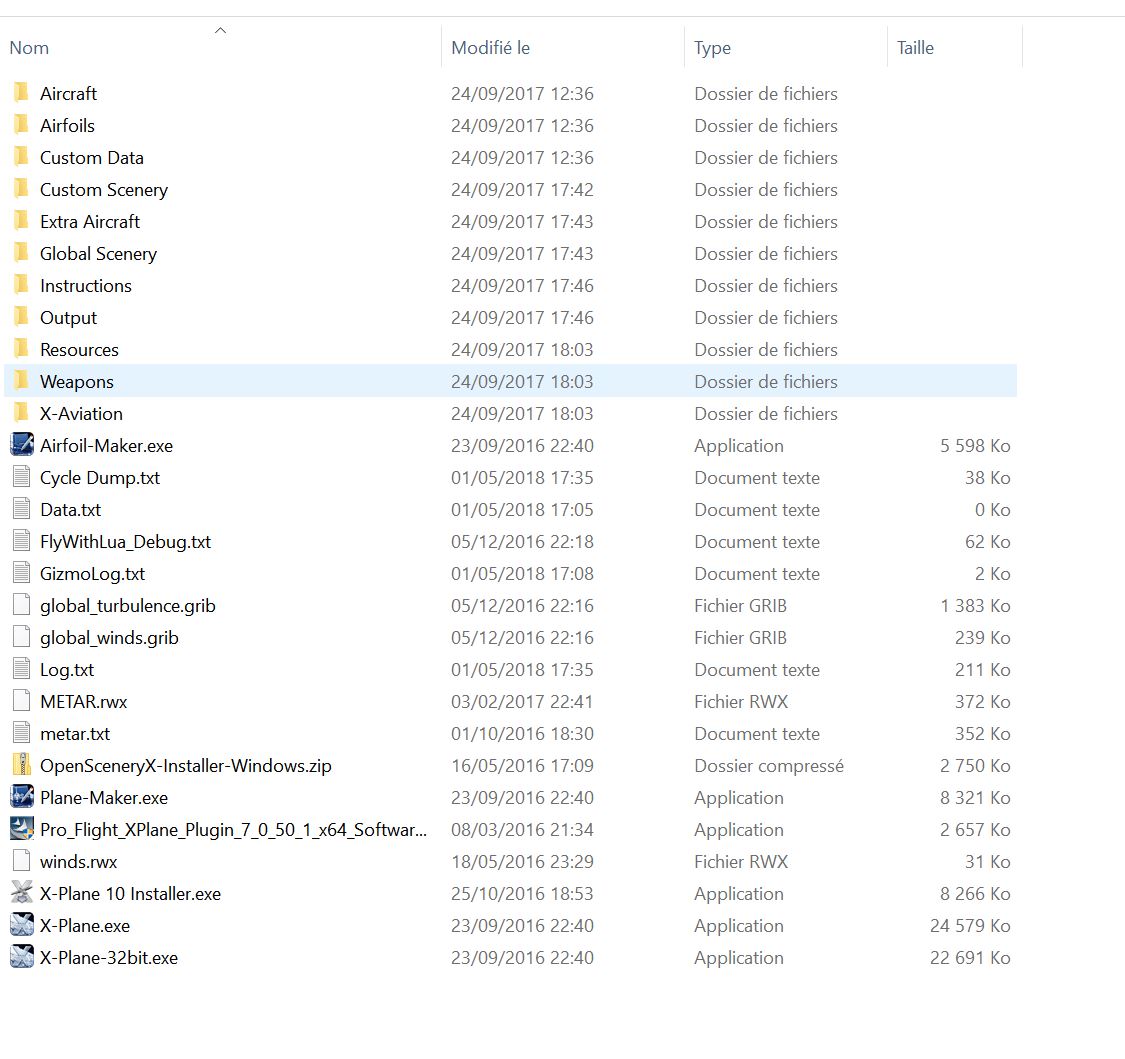Viewport: 1125px width, 1059px height.
Task: Select the global_winds.grib file icon
Action: pyautogui.click(x=22, y=637)
